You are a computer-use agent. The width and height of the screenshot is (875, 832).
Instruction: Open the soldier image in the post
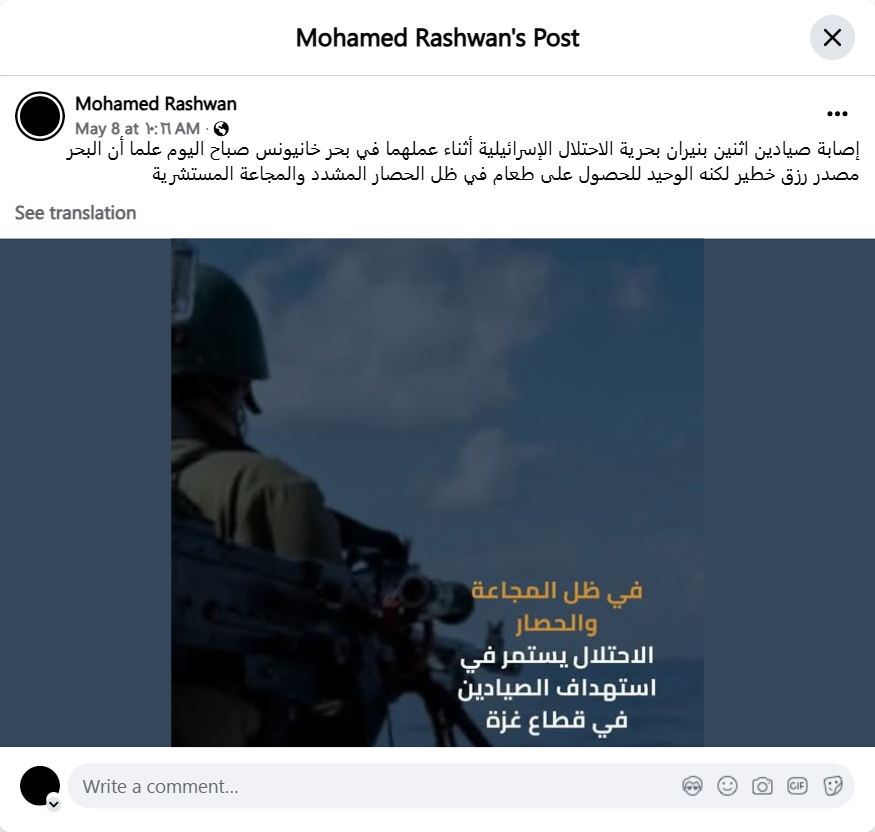[x=437, y=493]
